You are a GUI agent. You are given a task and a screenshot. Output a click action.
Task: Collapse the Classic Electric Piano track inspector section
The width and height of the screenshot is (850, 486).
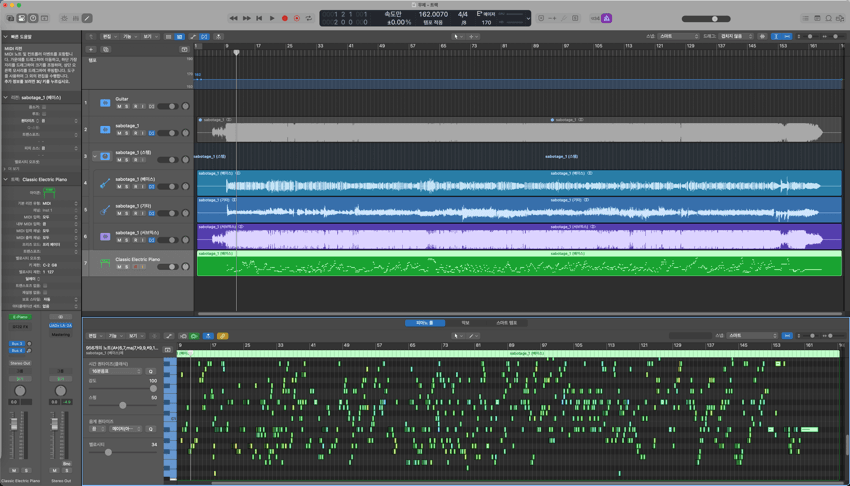[x=4, y=179]
